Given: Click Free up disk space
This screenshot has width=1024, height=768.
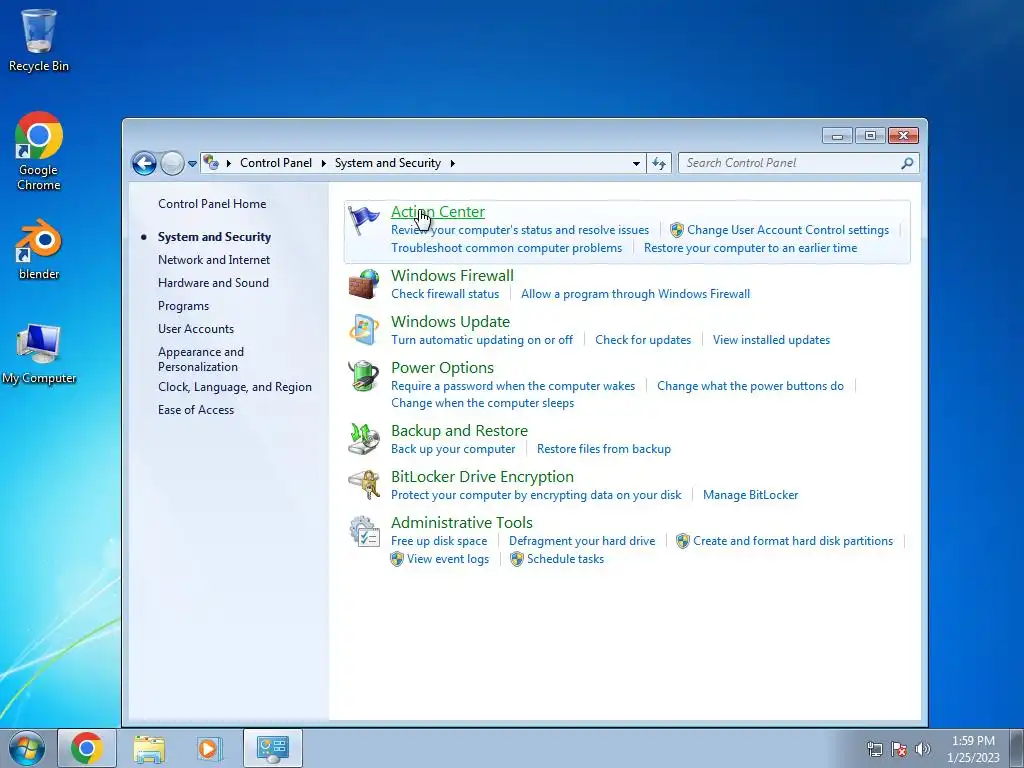Looking at the screenshot, I should tap(439, 541).
